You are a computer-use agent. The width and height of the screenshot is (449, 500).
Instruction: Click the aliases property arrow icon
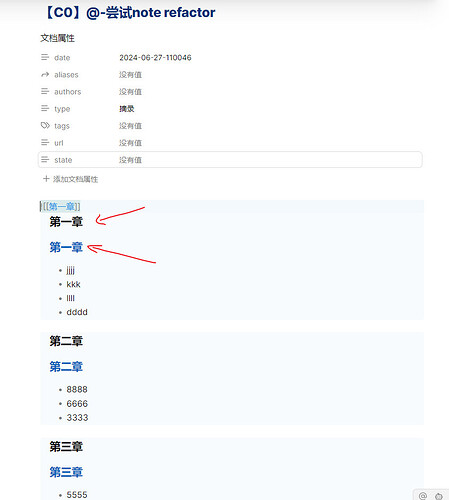45,75
